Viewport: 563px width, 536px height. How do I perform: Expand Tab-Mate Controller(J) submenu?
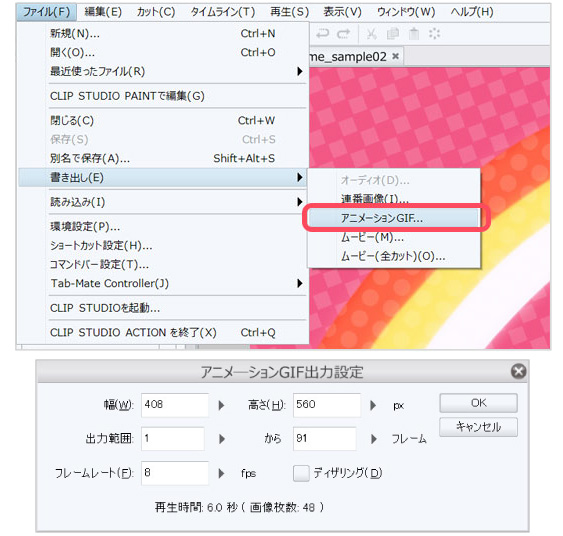coord(163,284)
